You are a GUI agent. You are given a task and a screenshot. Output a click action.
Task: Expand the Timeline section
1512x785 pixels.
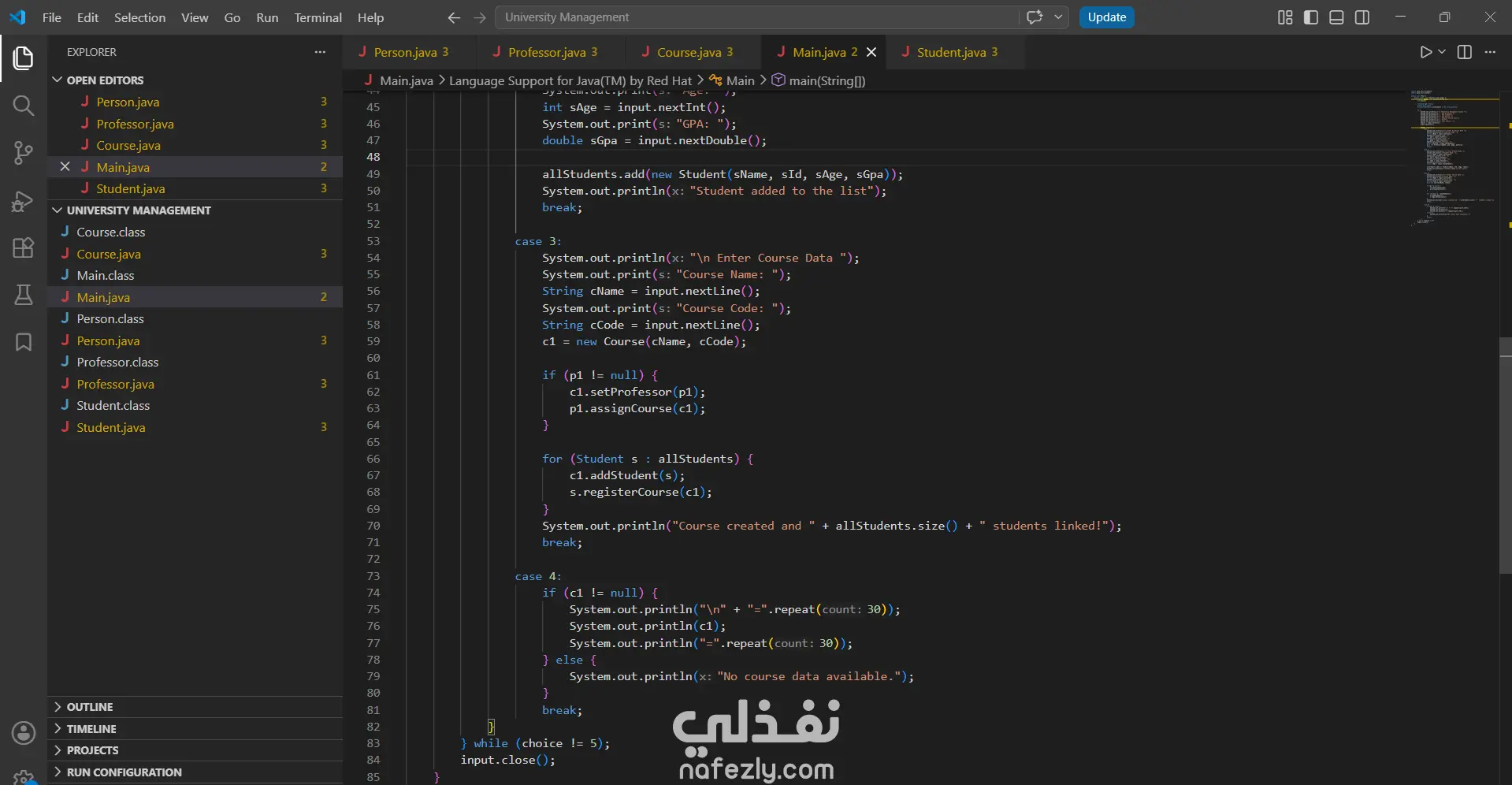(x=195, y=729)
